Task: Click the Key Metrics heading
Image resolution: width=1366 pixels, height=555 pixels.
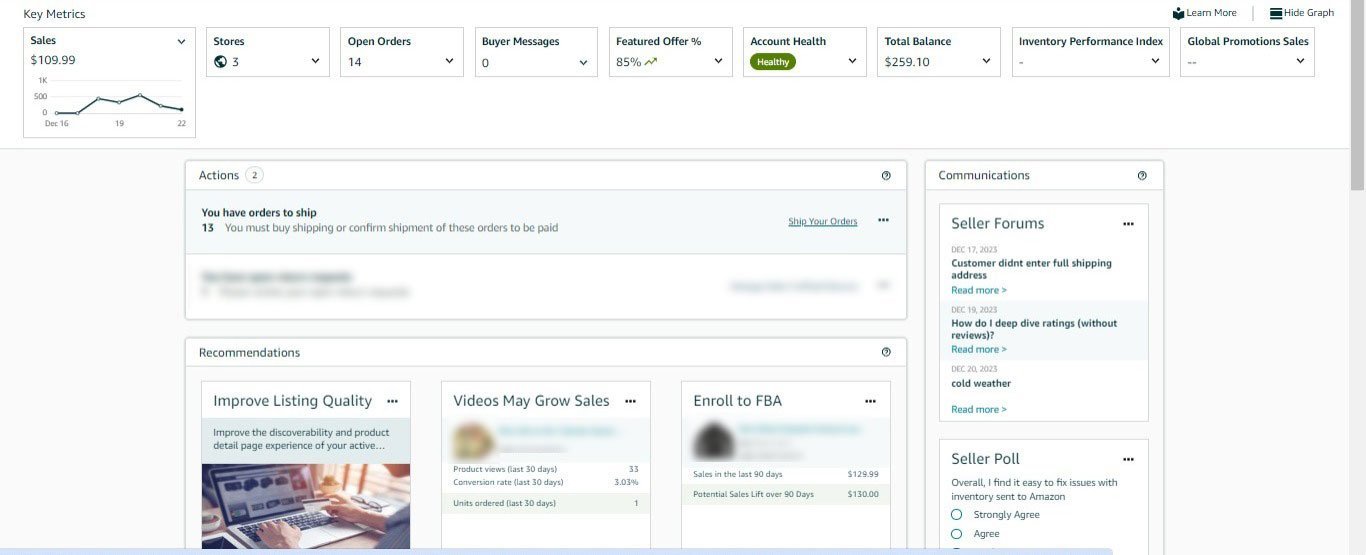Action: (54, 14)
